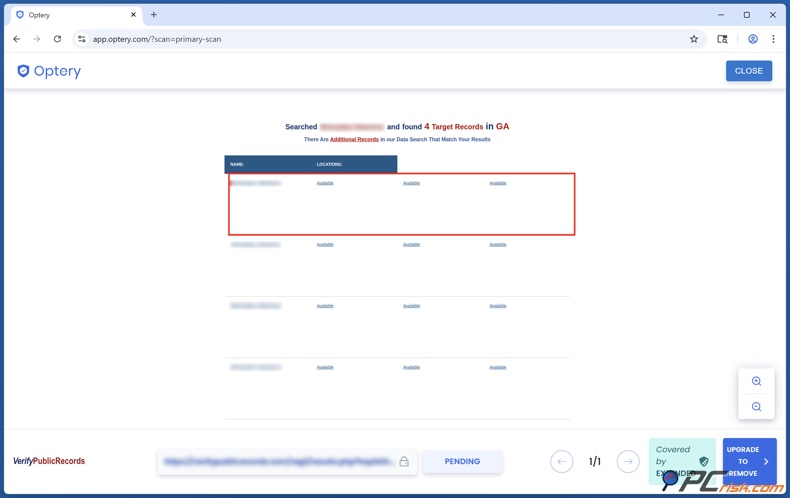
Task: Go to previous screenshot page arrow
Action: tap(561, 461)
